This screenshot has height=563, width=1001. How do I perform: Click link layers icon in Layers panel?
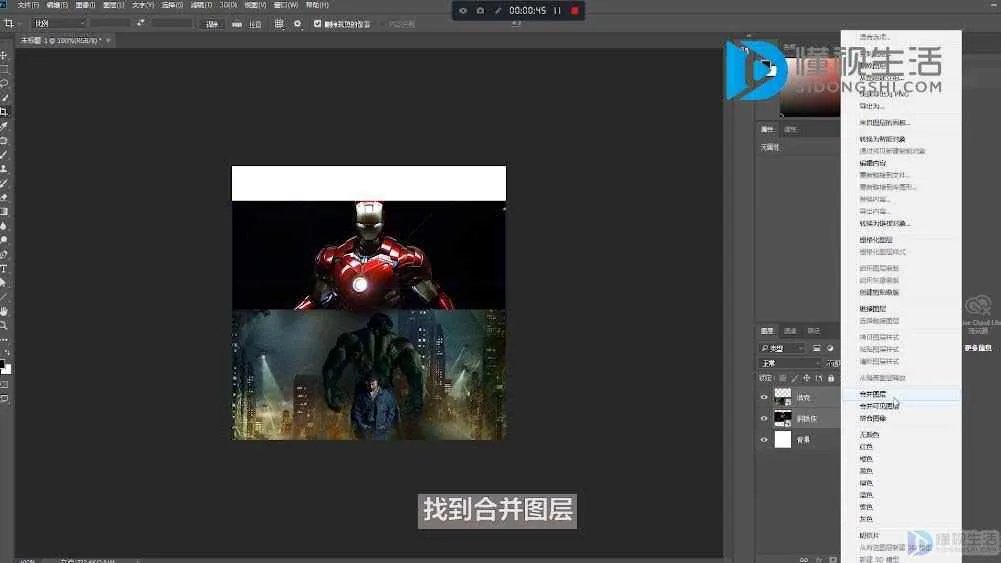coord(804,559)
